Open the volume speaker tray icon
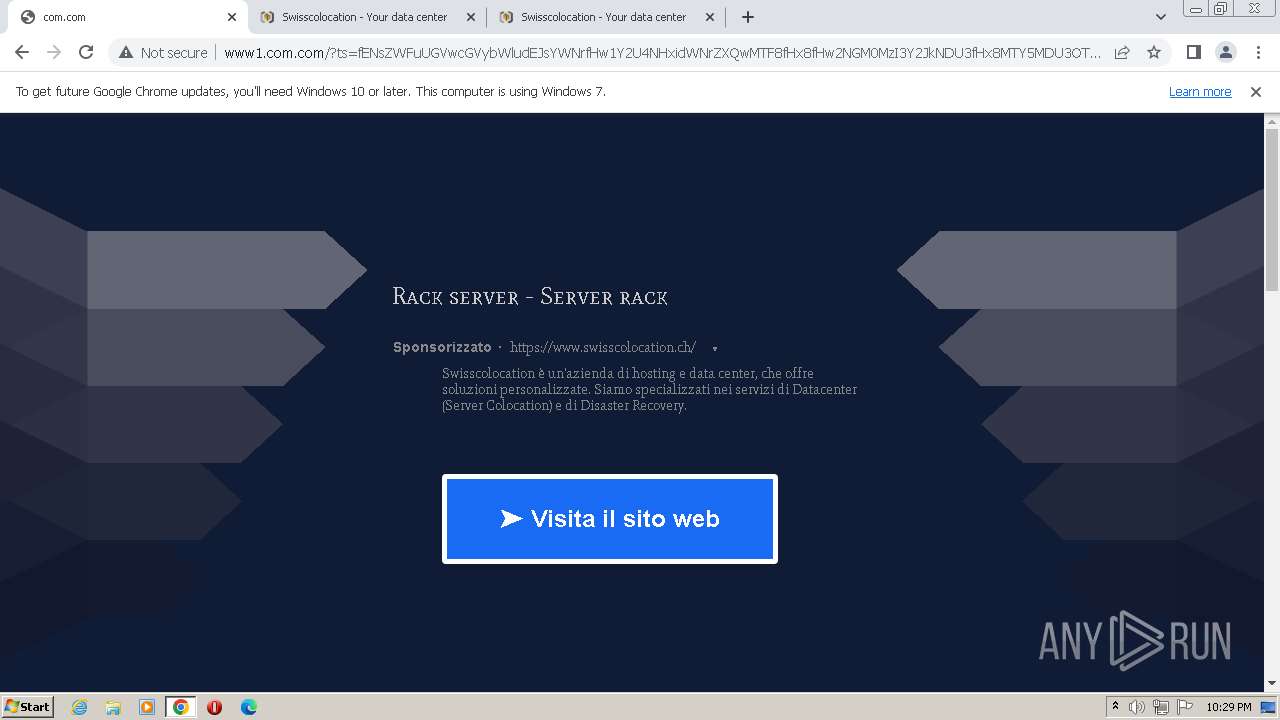 pos(1137,707)
